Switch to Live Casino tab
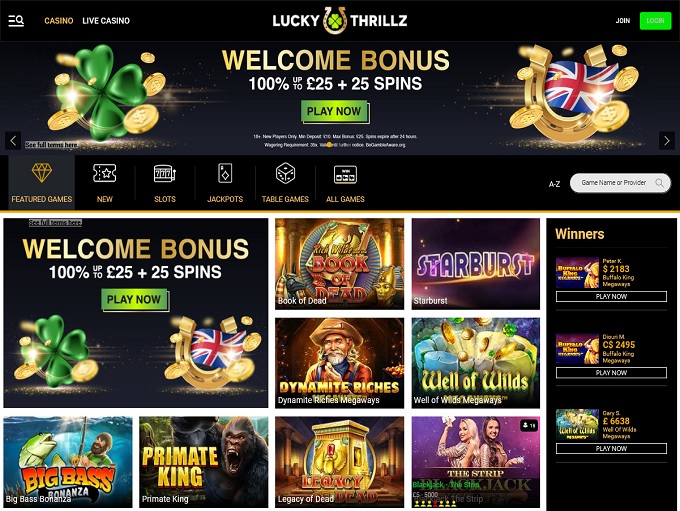The height and width of the screenshot is (511, 680). 106,20
